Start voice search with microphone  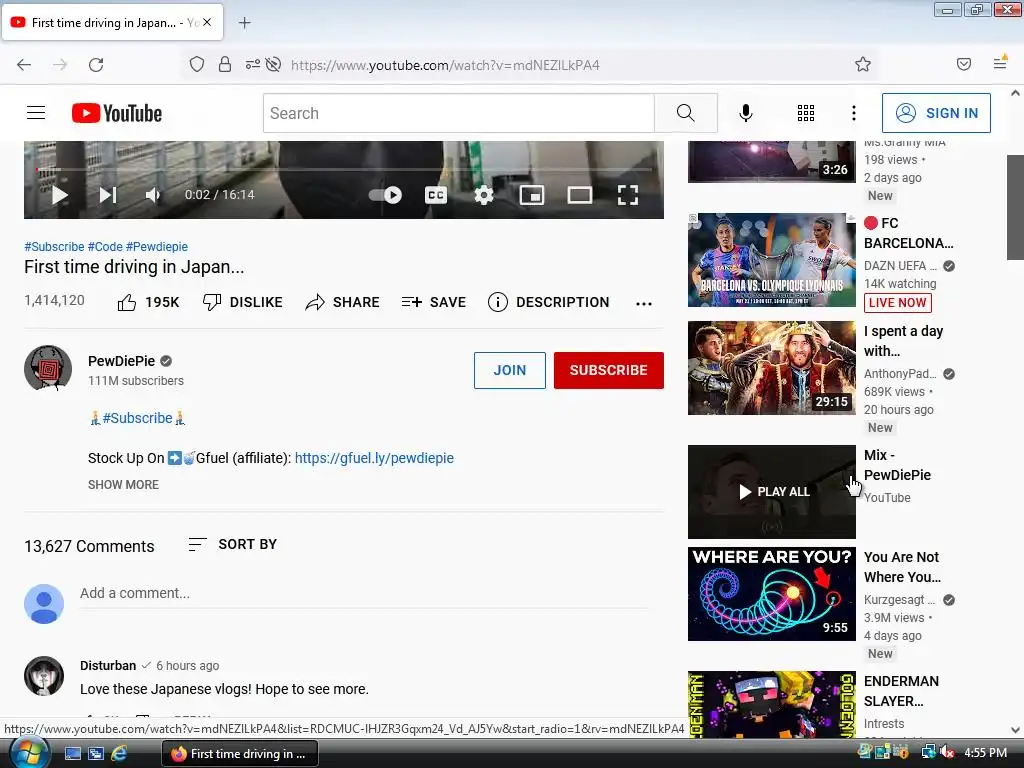[745, 113]
